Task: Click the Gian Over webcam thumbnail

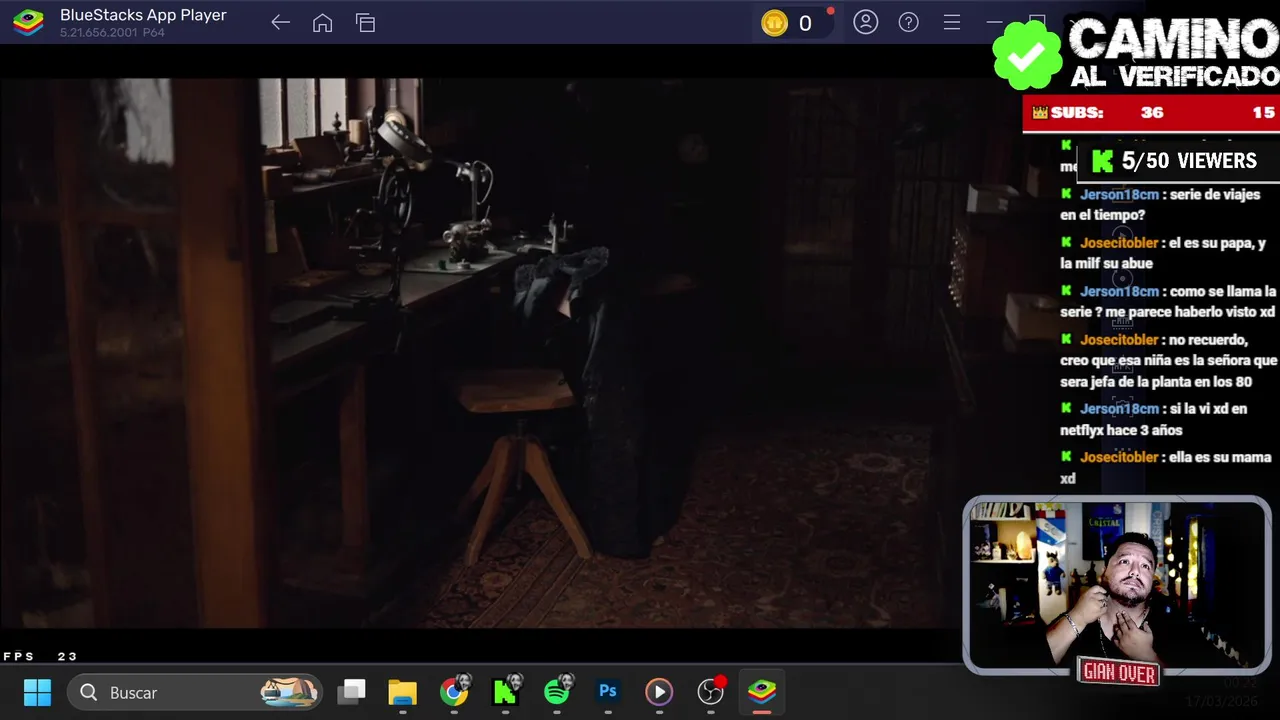Action: point(1117,586)
